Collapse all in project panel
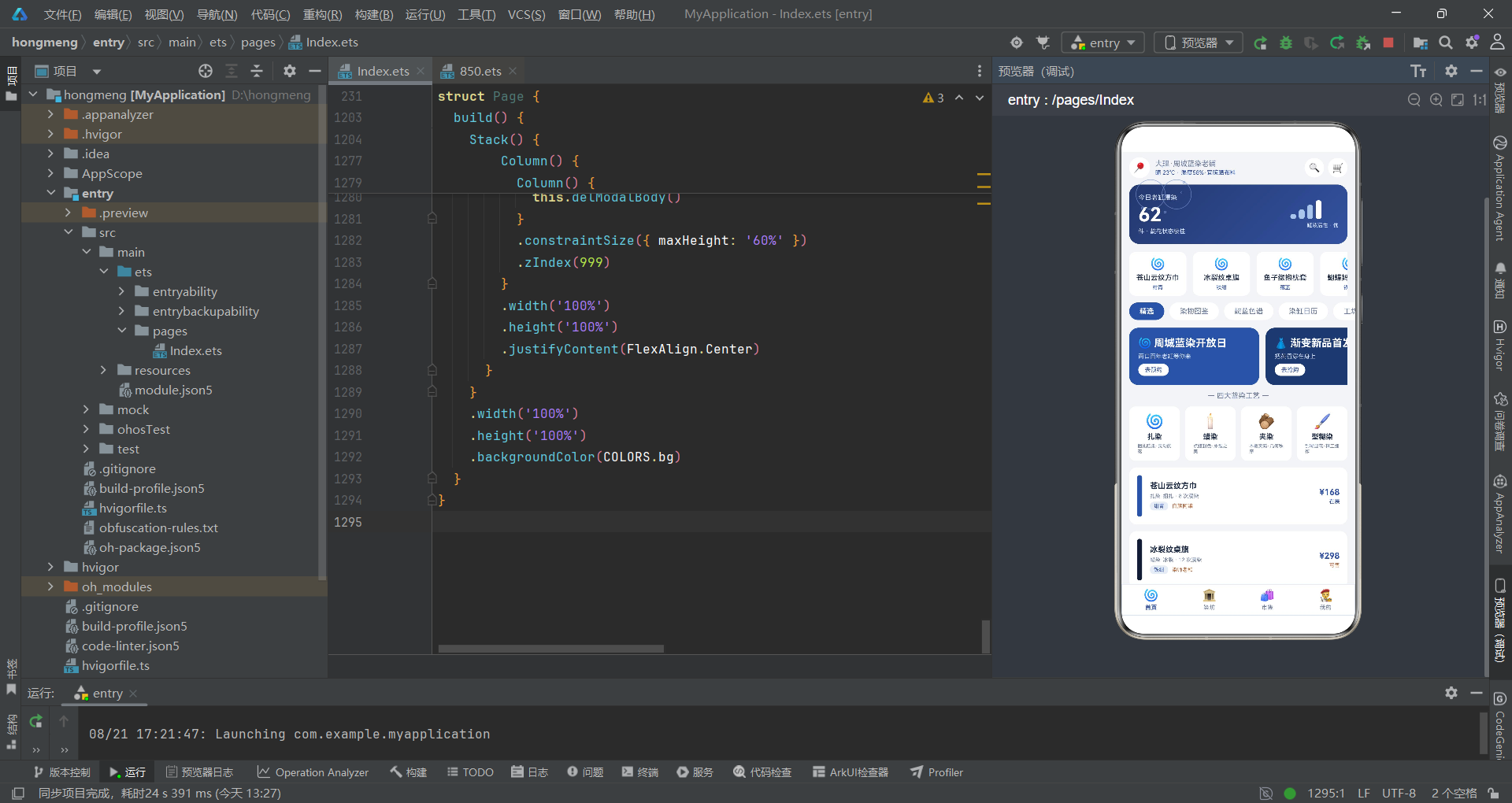This screenshot has height=803, width=1512. [257, 72]
